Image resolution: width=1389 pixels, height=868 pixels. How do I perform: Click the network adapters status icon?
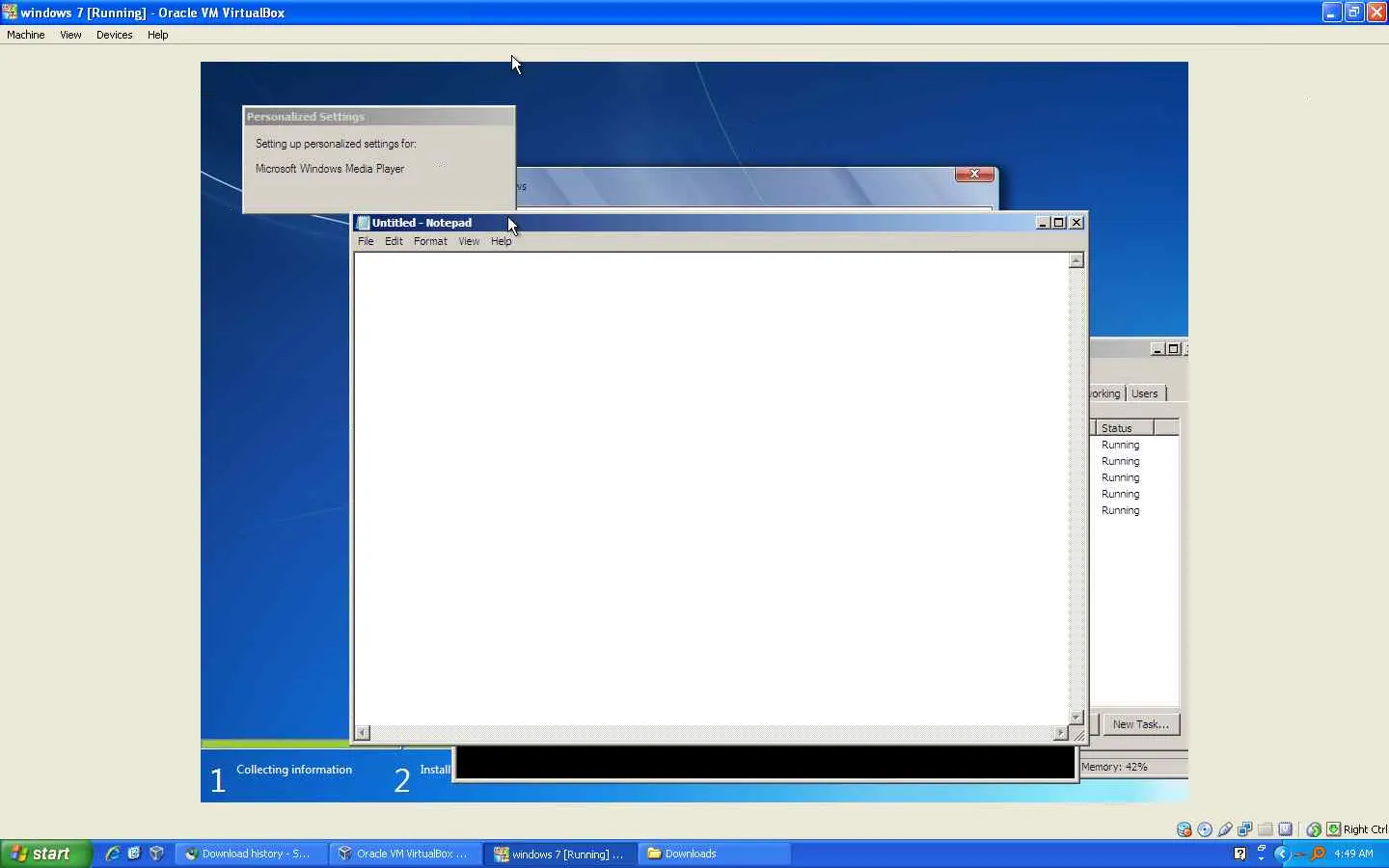tap(1245, 829)
